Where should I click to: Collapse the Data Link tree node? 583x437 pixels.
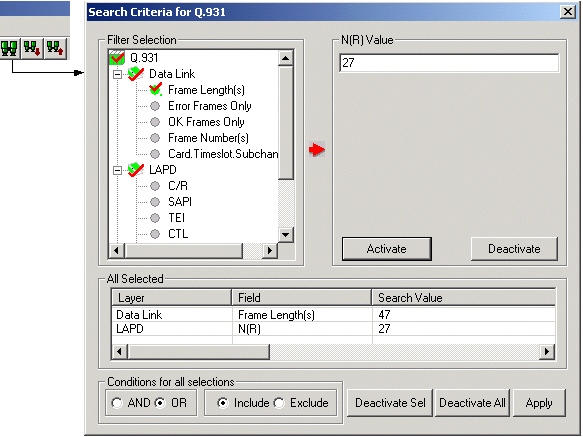click(x=117, y=74)
